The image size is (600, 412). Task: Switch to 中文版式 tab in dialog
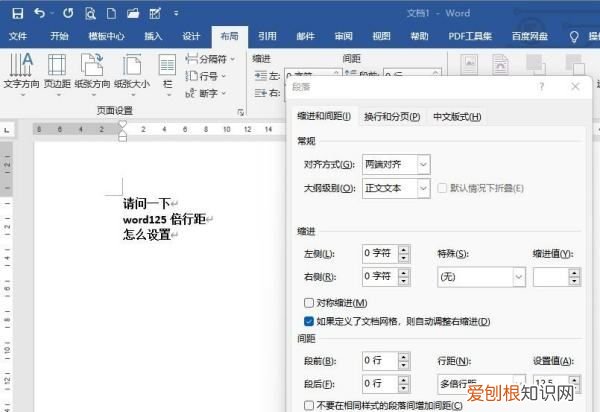pyautogui.click(x=457, y=117)
